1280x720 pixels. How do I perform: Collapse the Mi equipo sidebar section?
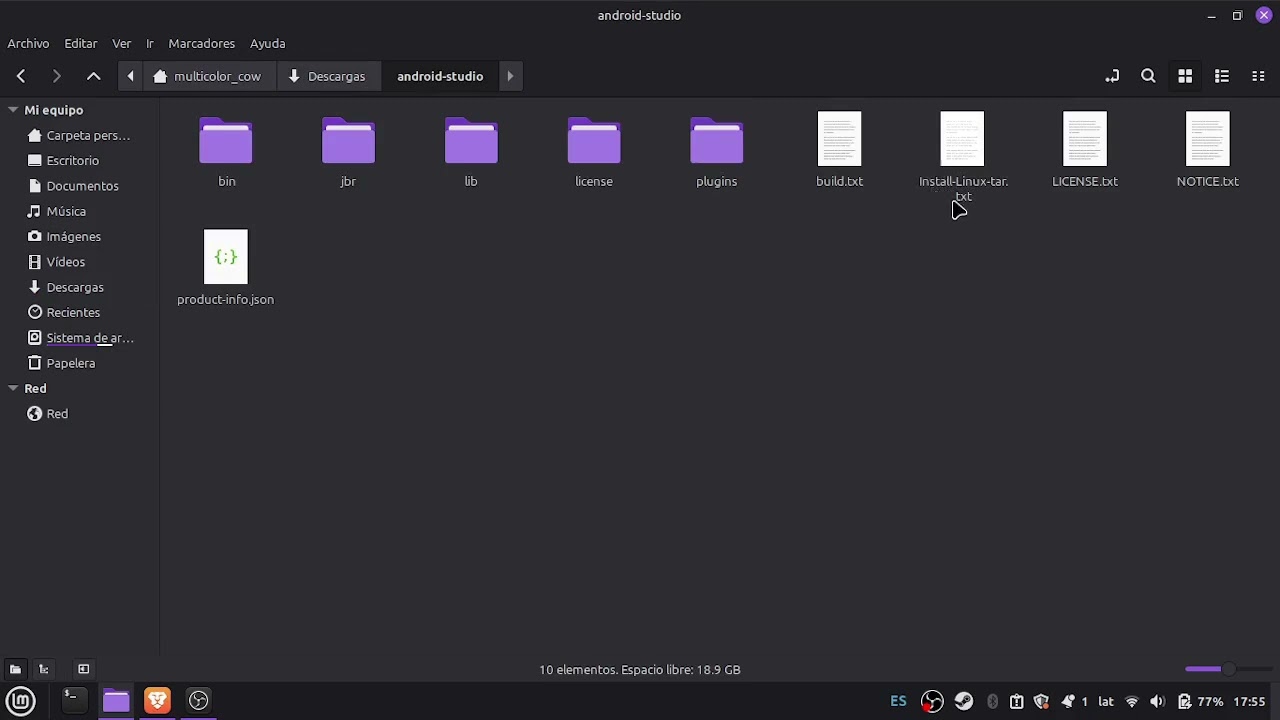(13, 110)
